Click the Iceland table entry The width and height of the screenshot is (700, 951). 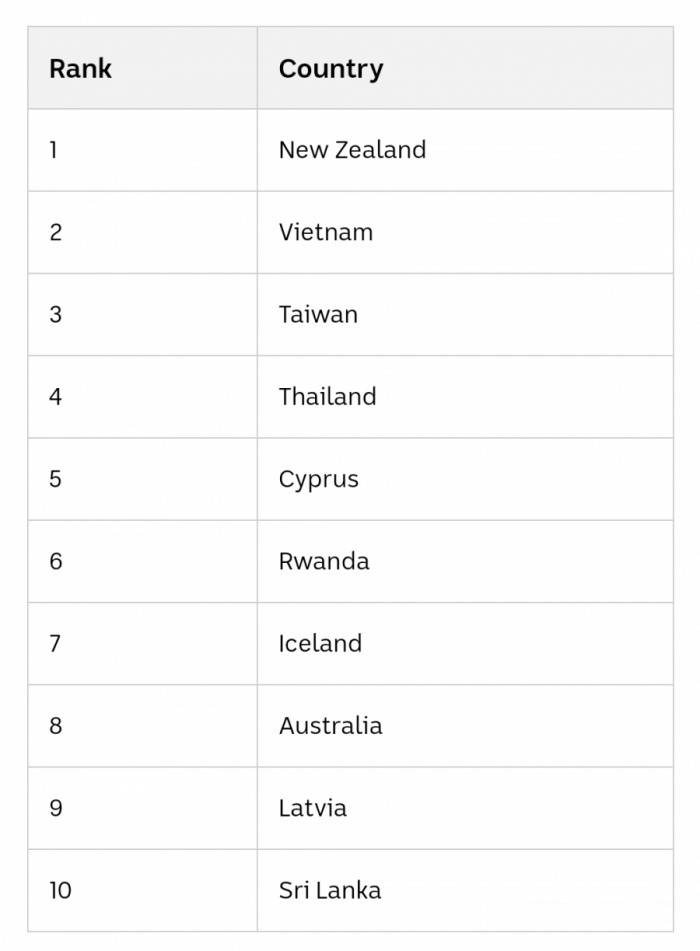tap(320, 643)
